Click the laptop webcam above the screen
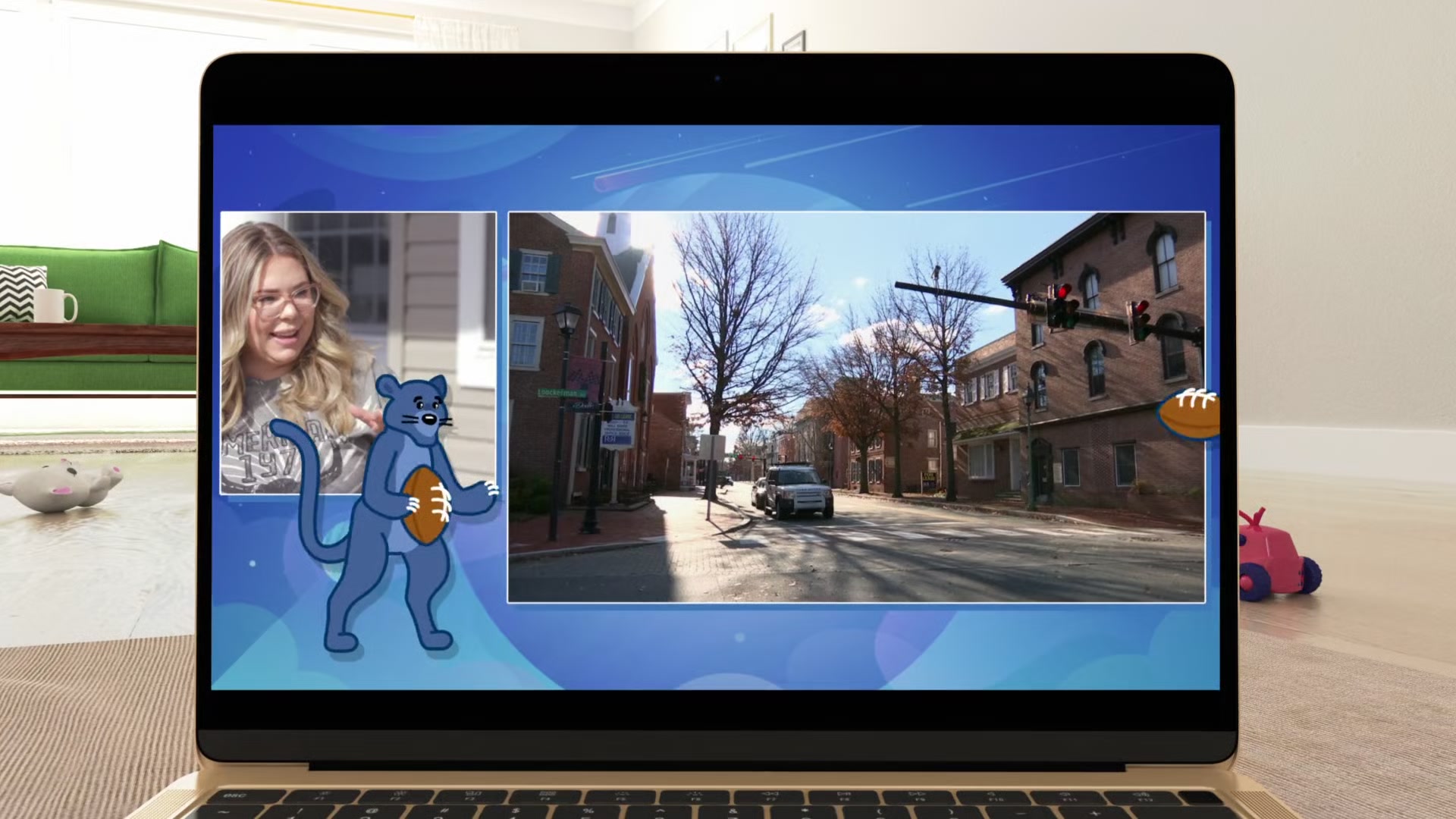This screenshot has height=819, width=1456. tap(717, 78)
